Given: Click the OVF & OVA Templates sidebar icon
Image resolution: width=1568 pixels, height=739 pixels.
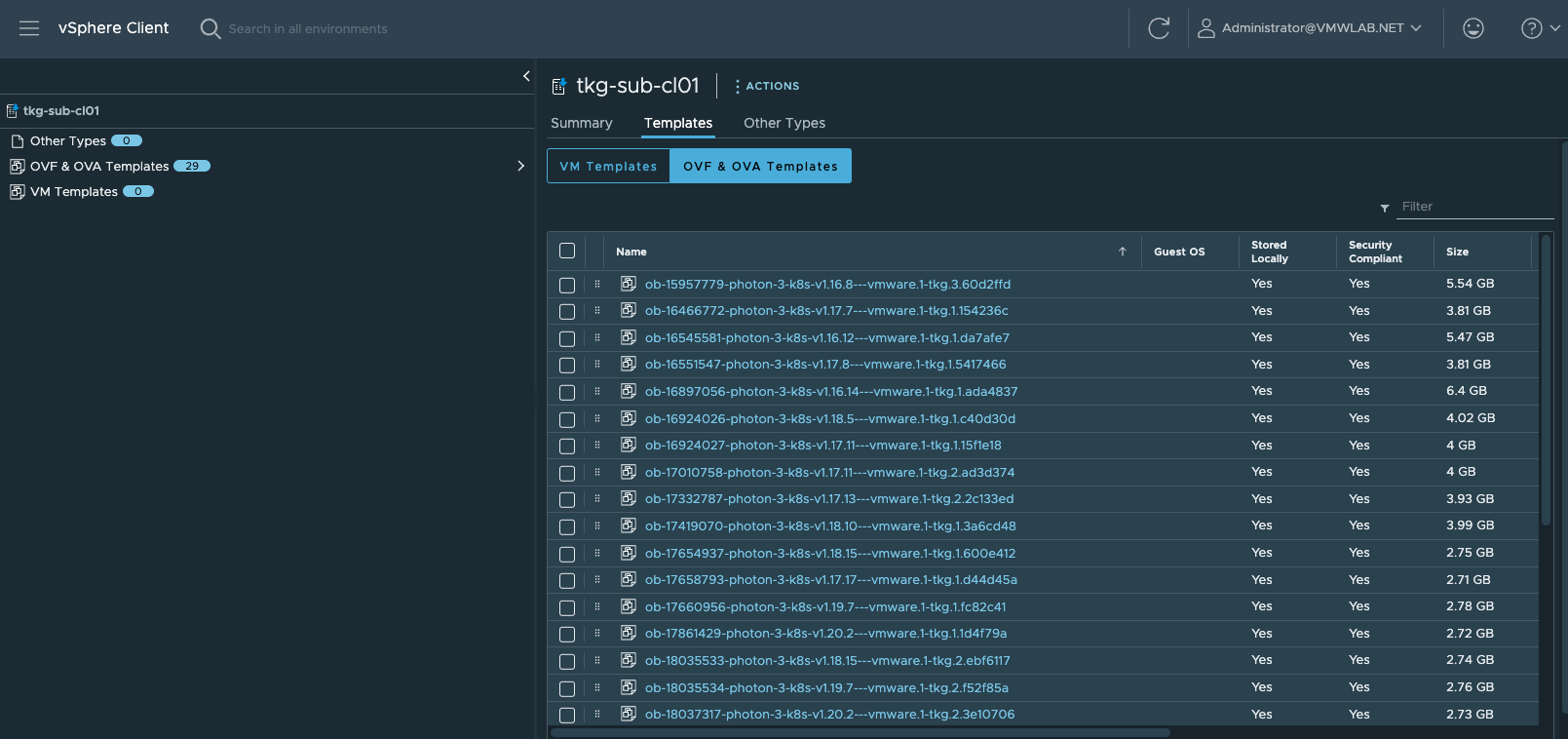Looking at the screenshot, I should click(x=18, y=167).
